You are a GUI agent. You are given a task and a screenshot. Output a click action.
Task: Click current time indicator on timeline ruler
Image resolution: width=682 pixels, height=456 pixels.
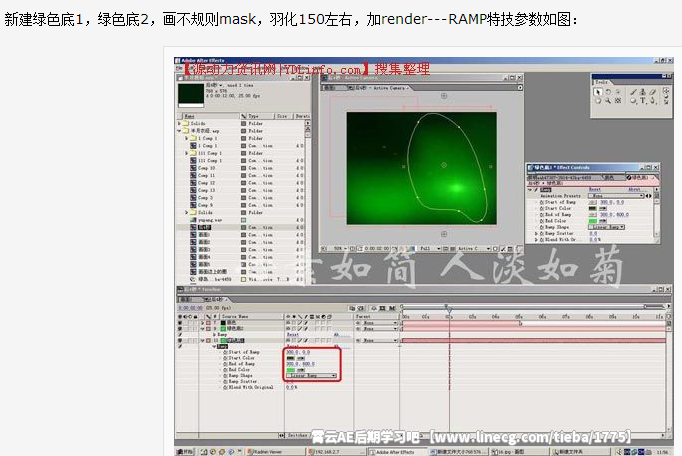[449, 309]
